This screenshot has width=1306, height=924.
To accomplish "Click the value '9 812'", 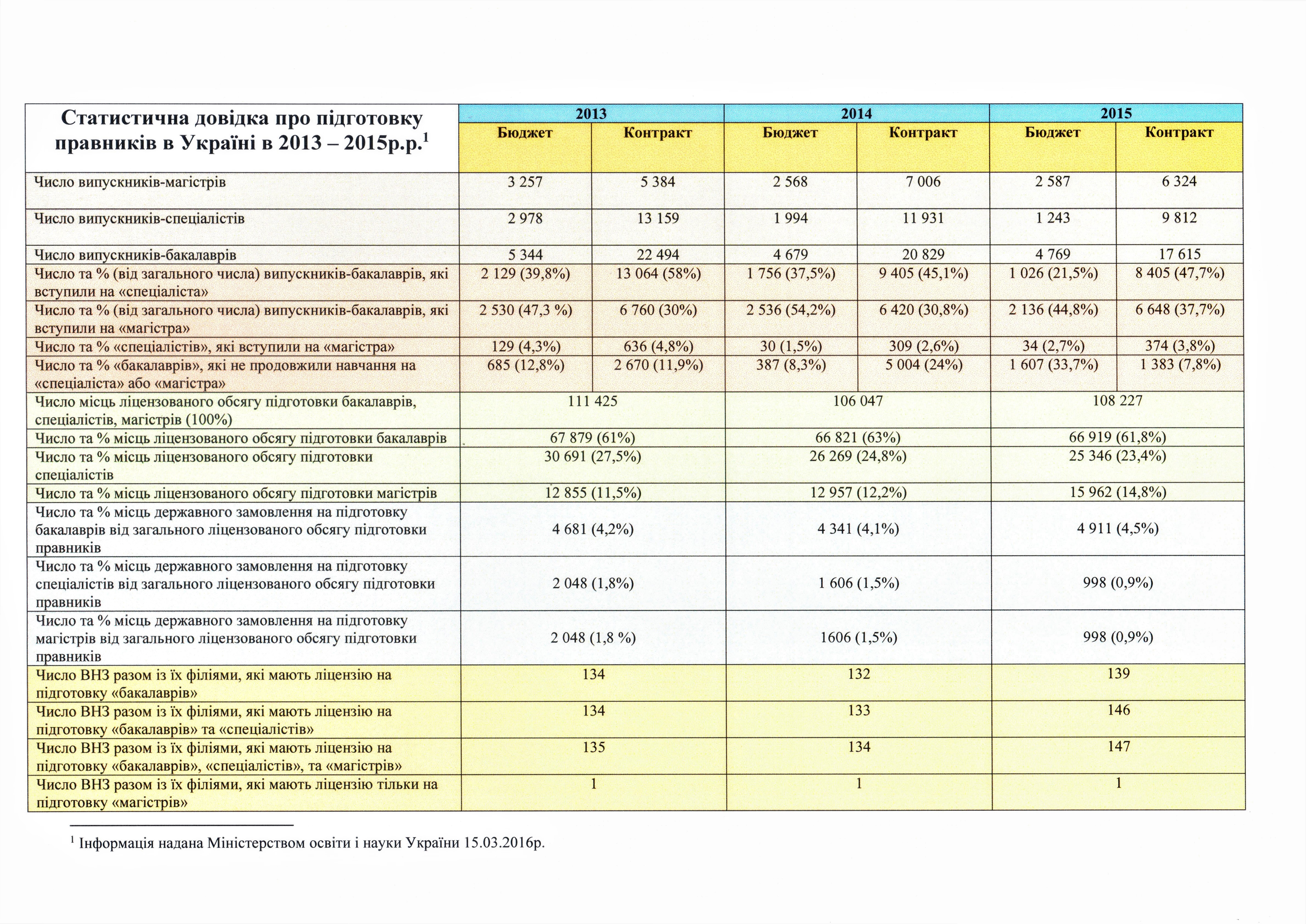I will (x=1179, y=217).
